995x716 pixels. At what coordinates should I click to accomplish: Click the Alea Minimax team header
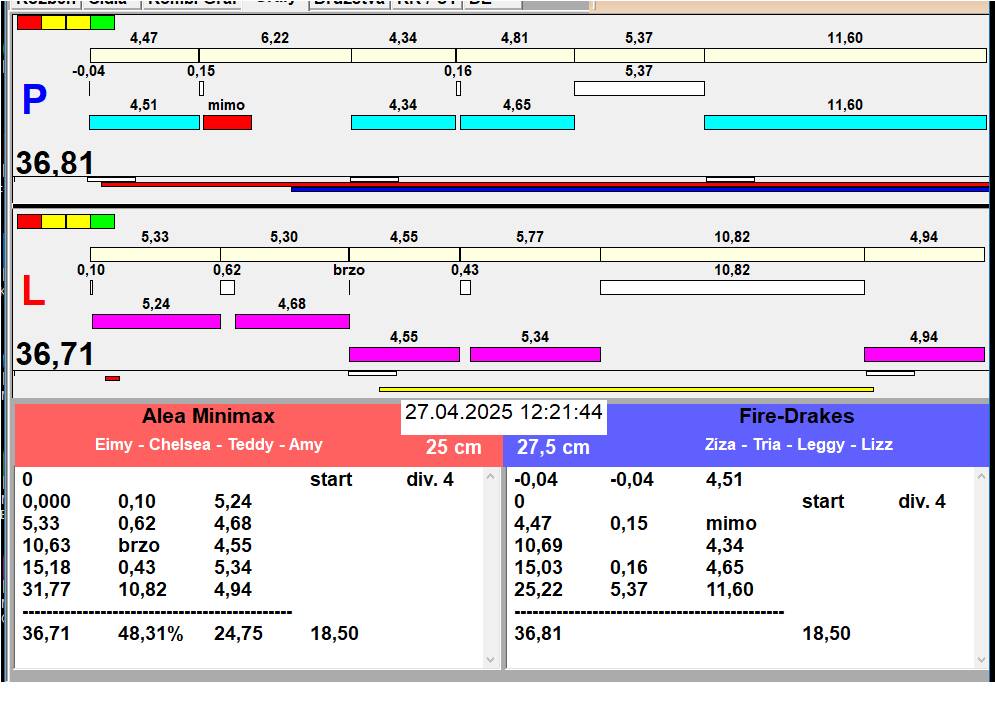[208, 417]
